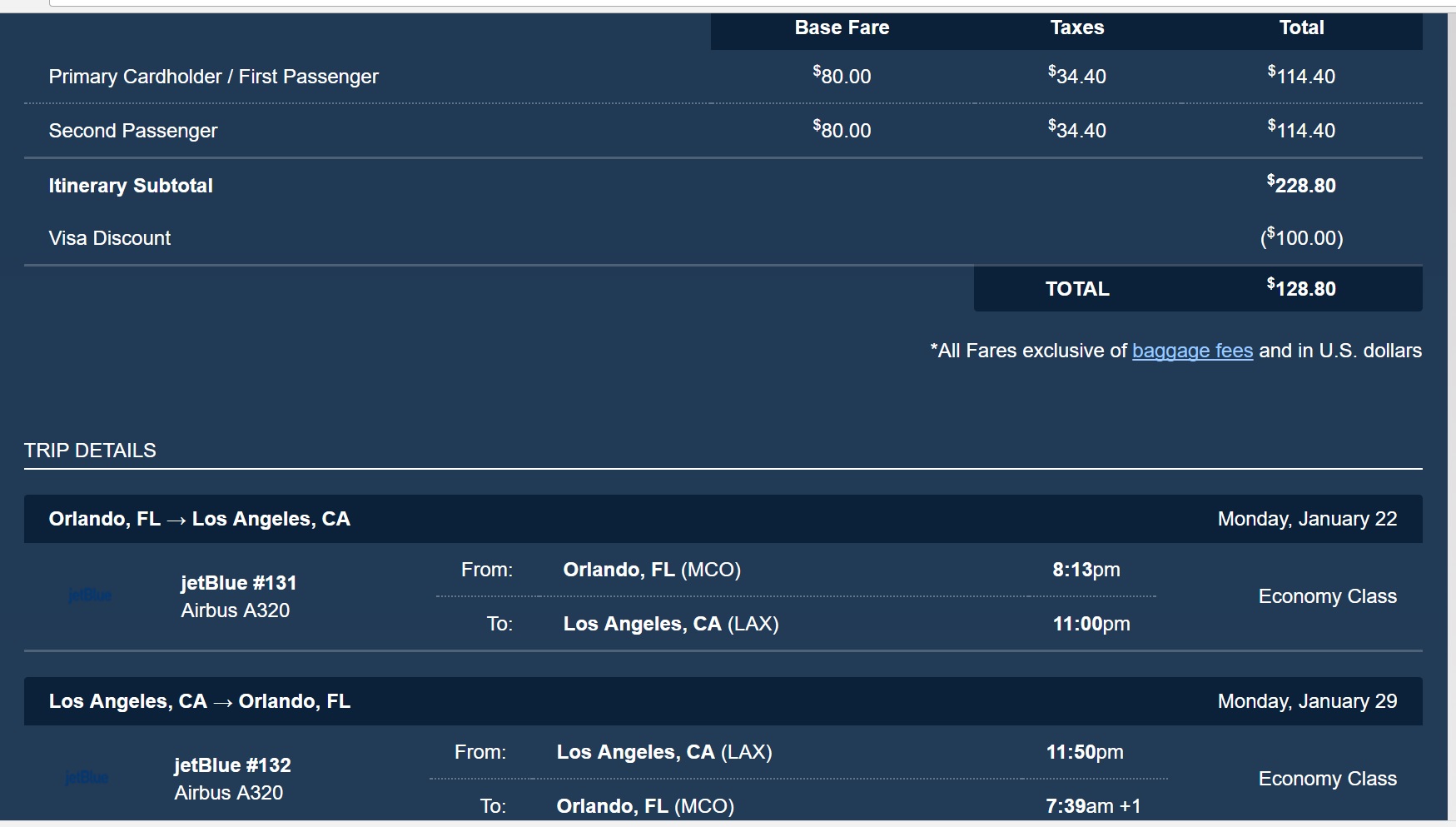Image resolution: width=1456 pixels, height=827 pixels.
Task: Open the baggage fees link
Action: [x=1192, y=351]
